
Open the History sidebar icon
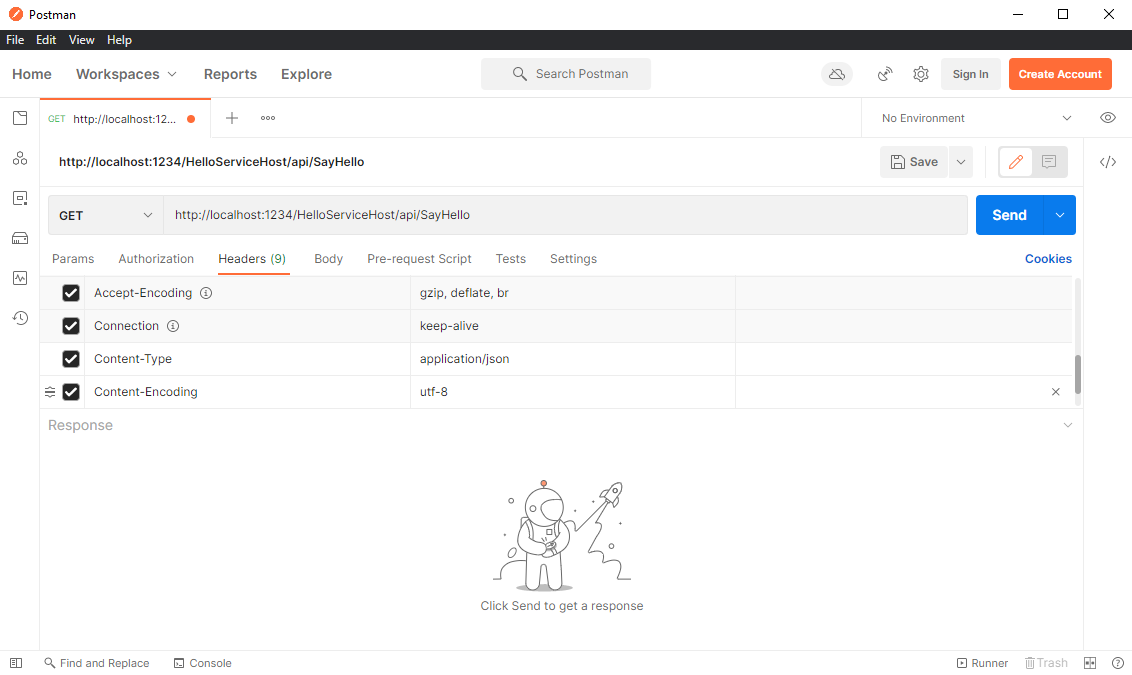tap(19, 318)
